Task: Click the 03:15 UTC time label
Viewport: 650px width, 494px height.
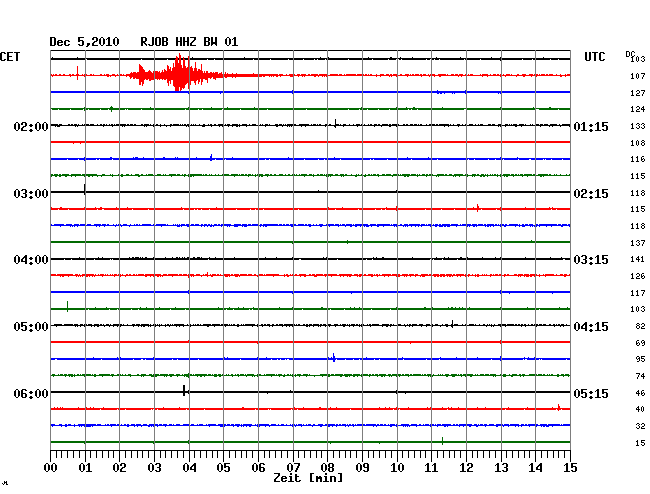Action: pos(591,260)
